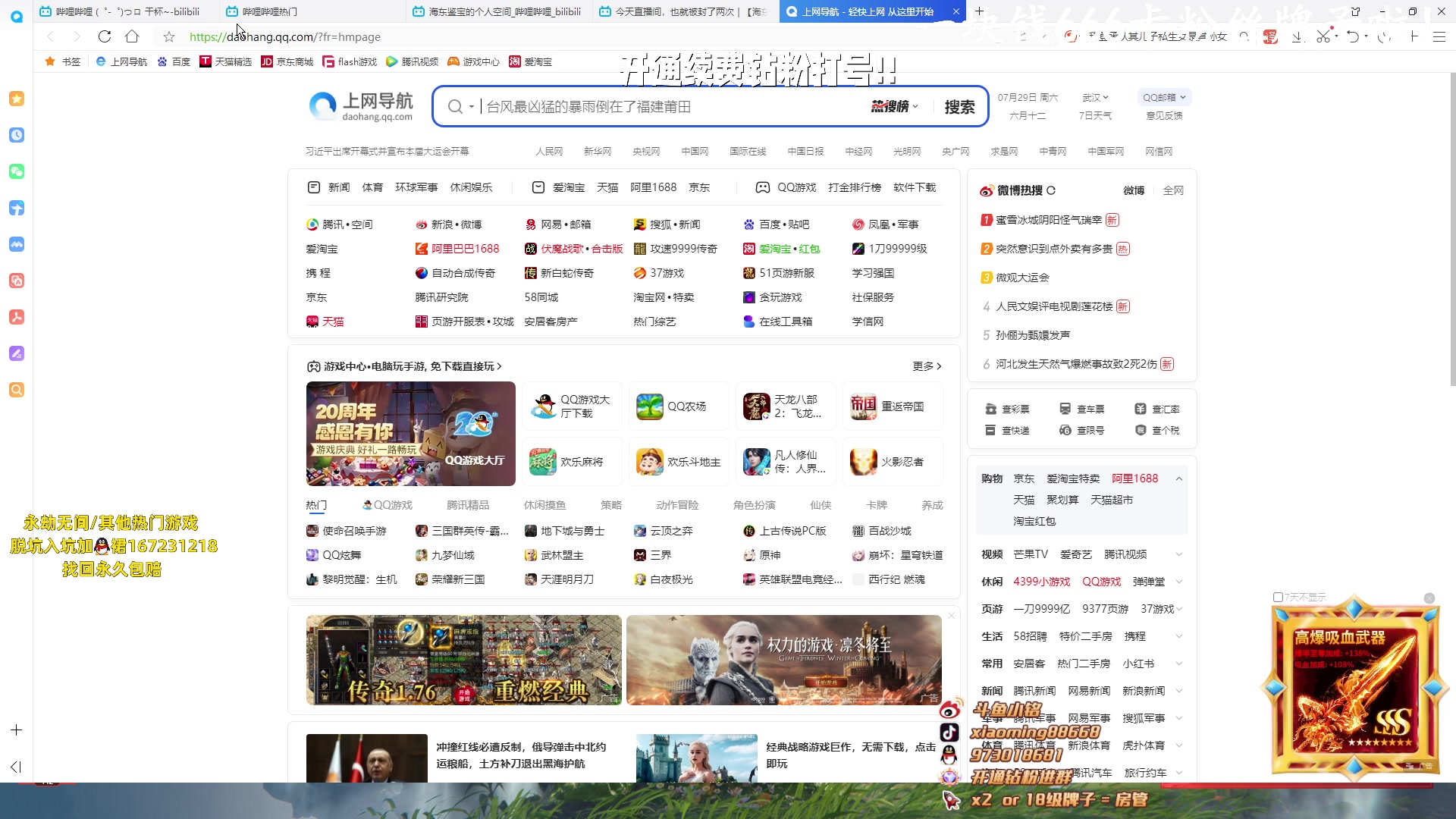The image size is (1456, 819).
Task: Open orange search icon in left sidebar
Action: pyautogui.click(x=17, y=390)
